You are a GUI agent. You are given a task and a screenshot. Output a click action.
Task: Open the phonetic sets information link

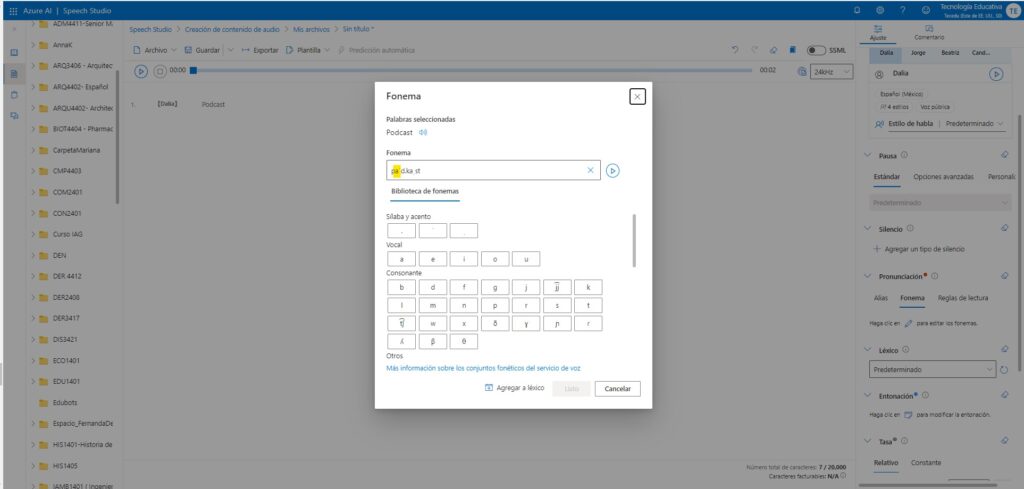[483, 368]
